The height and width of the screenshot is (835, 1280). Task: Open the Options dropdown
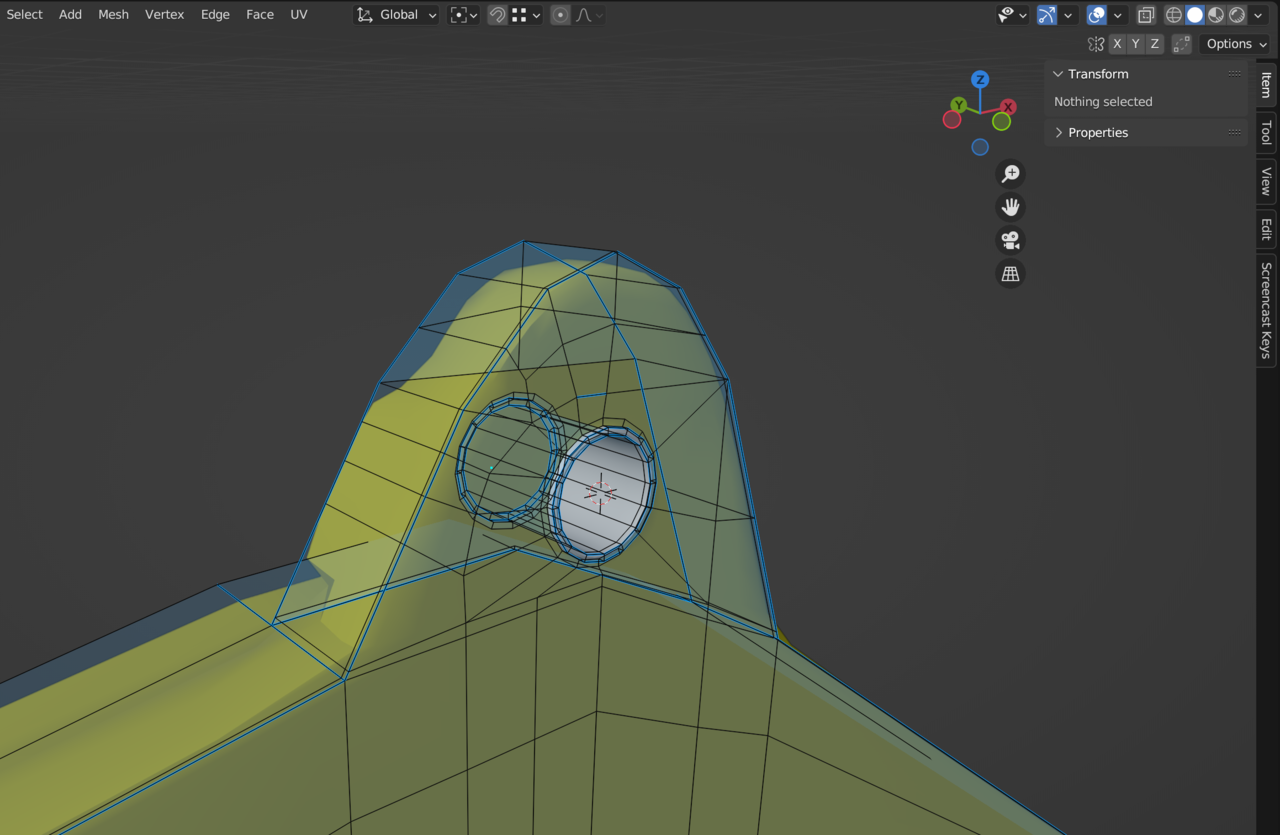1236,44
